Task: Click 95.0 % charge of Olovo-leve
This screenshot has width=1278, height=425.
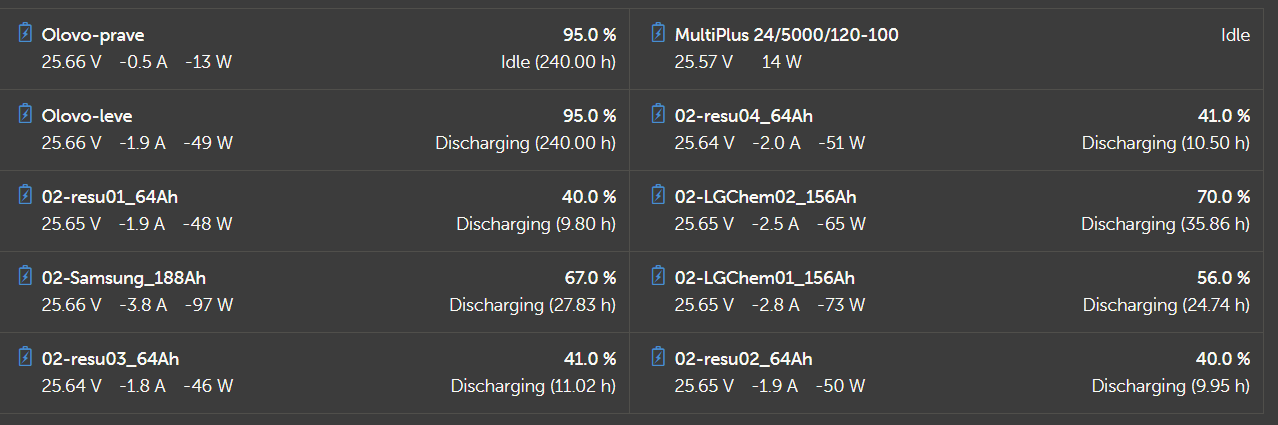Action: pos(589,116)
